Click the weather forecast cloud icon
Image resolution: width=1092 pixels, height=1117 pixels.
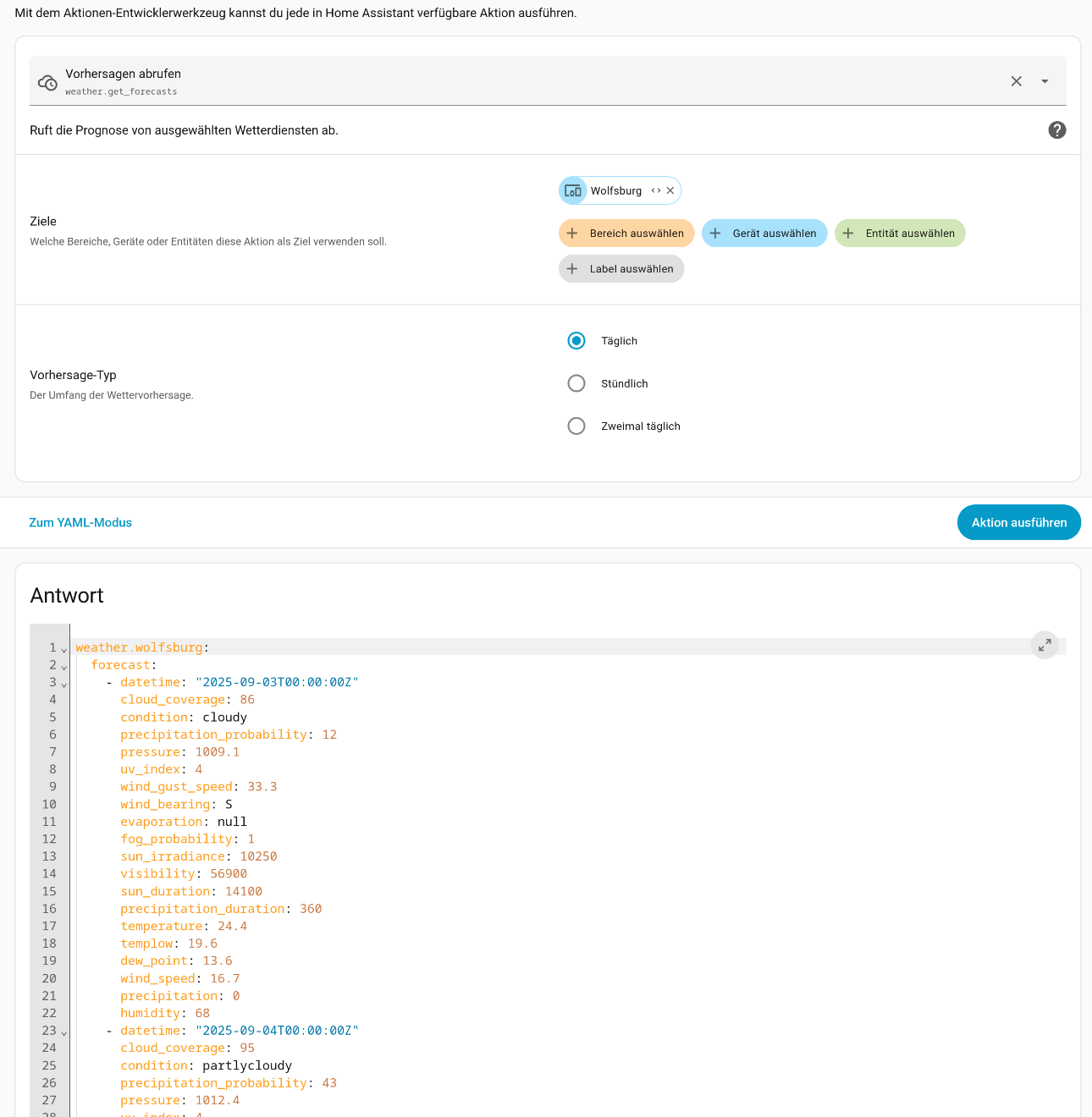click(47, 82)
